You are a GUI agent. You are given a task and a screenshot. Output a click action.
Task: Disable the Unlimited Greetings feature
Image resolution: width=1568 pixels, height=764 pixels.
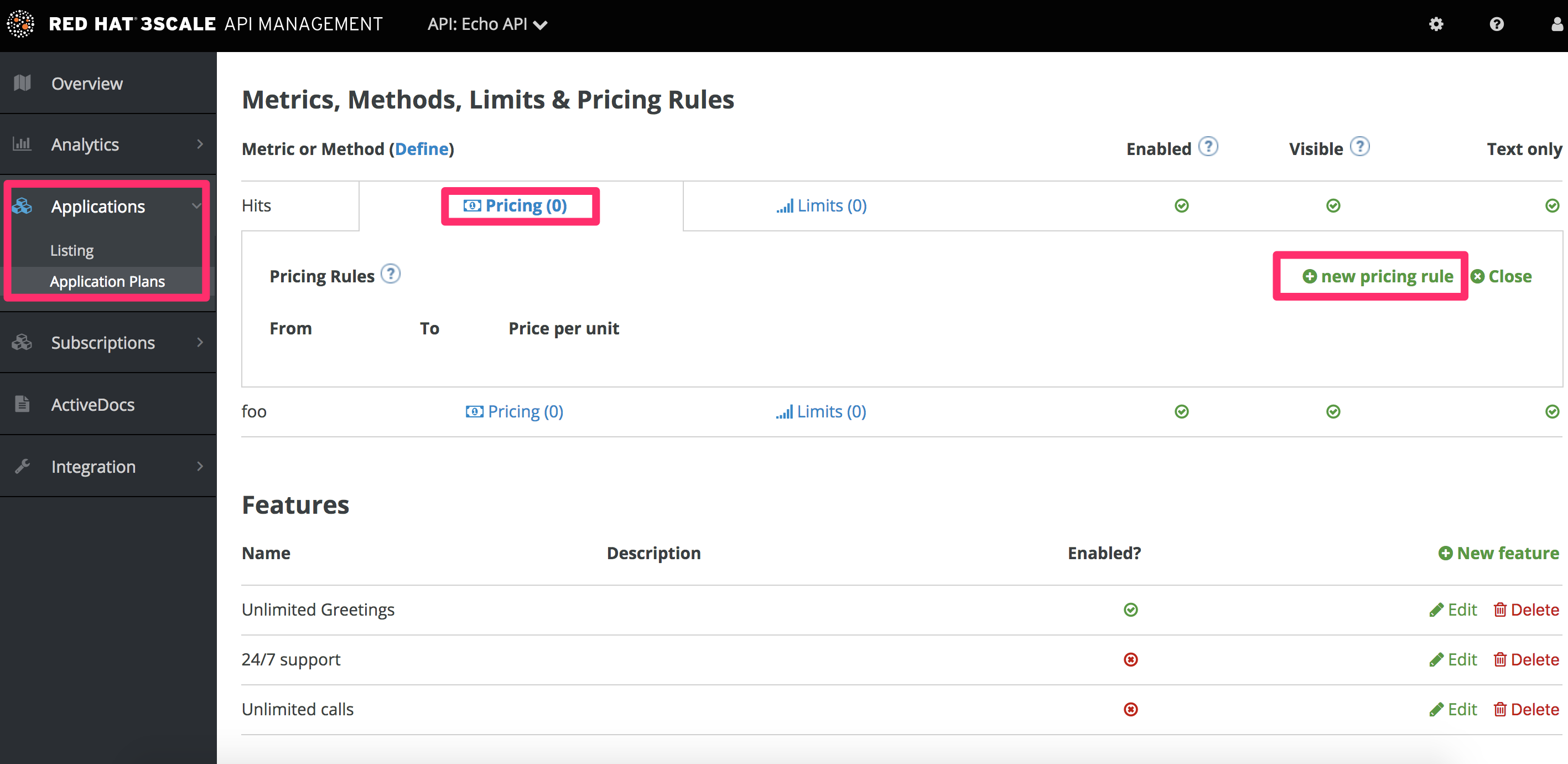point(1130,609)
